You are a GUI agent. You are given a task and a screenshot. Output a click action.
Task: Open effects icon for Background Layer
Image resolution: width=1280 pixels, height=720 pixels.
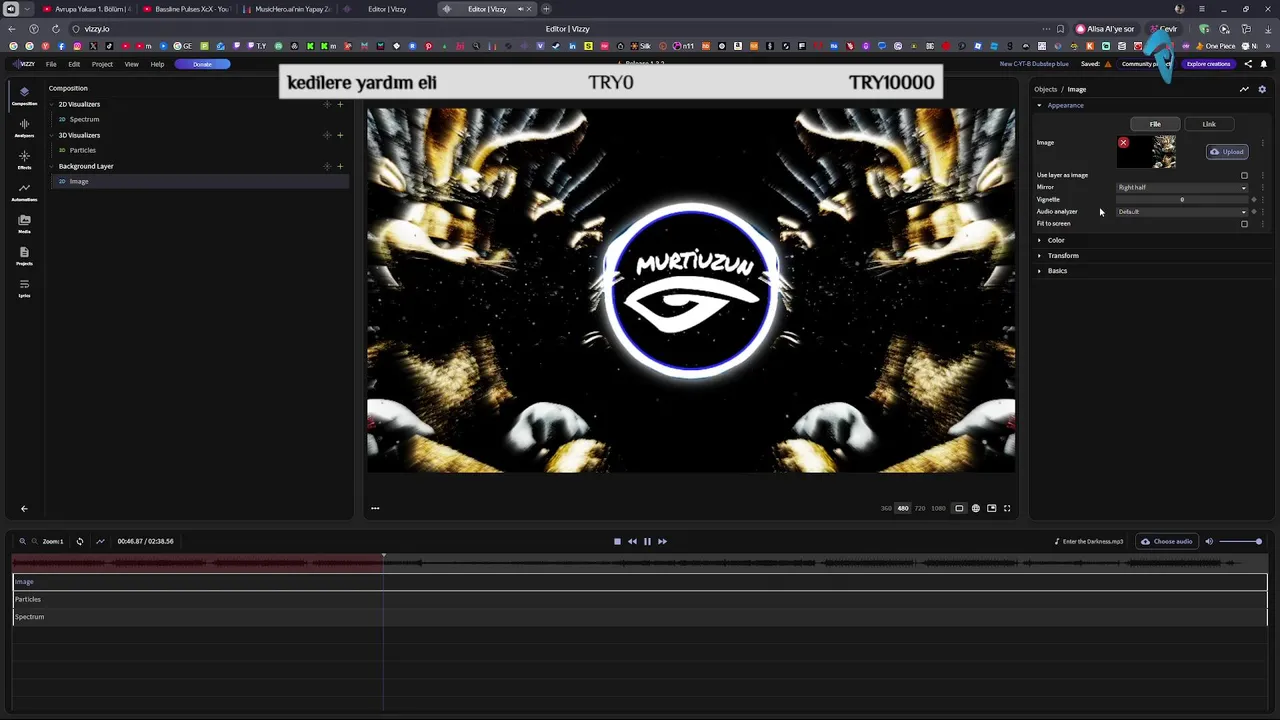327,166
